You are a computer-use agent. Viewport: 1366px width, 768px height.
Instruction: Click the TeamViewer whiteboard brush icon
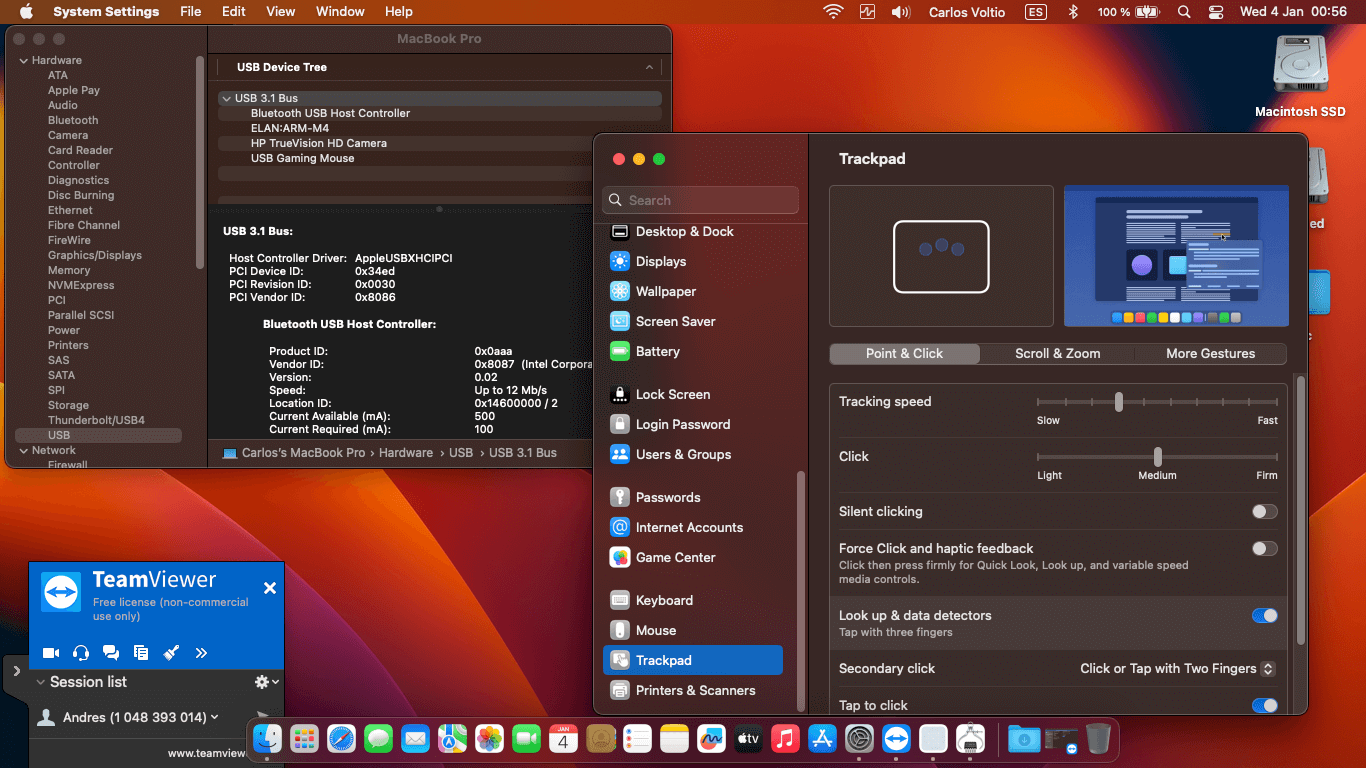click(x=171, y=653)
